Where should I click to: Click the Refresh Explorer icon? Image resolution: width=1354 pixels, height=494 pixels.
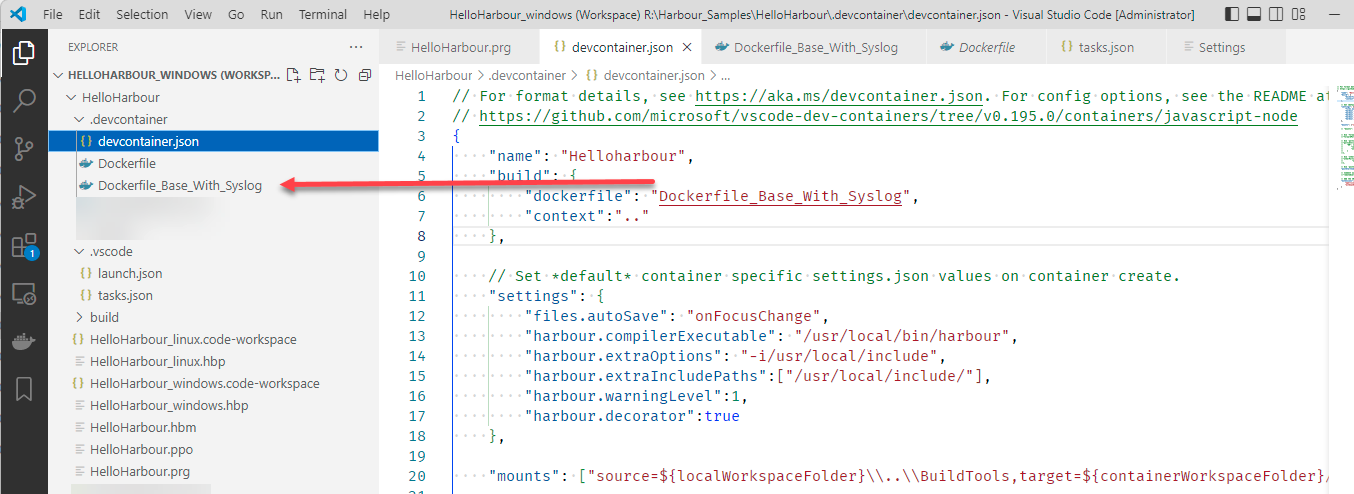pyautogui.click(x=341, y=75)
